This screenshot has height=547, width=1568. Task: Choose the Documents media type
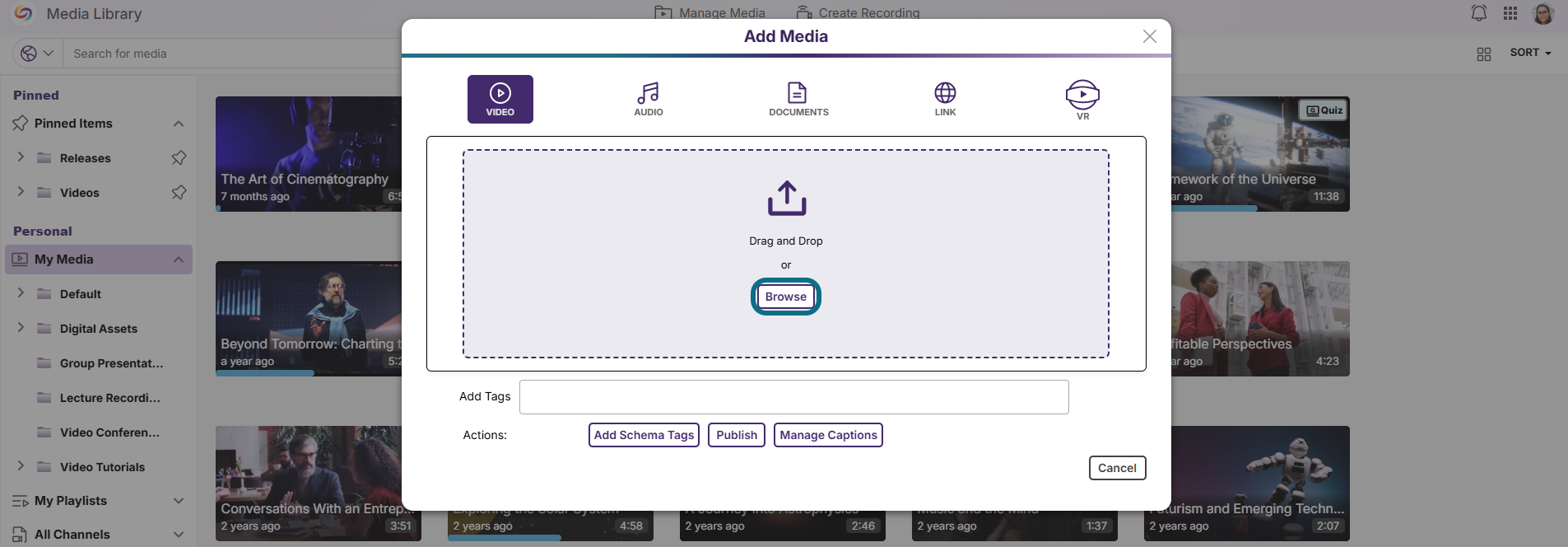coord(798,99)
